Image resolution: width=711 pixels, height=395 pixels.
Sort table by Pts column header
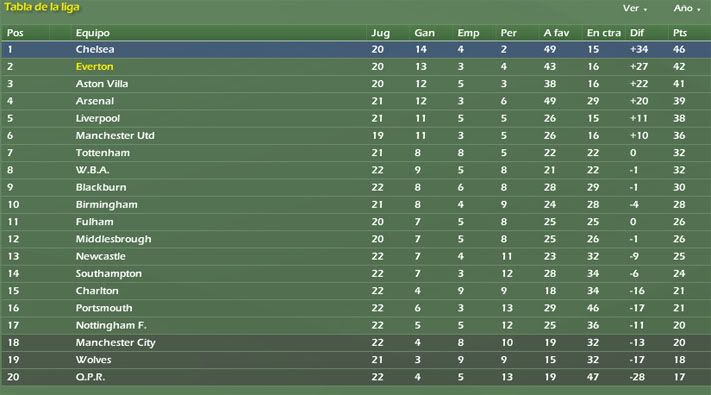pos(680,33)
